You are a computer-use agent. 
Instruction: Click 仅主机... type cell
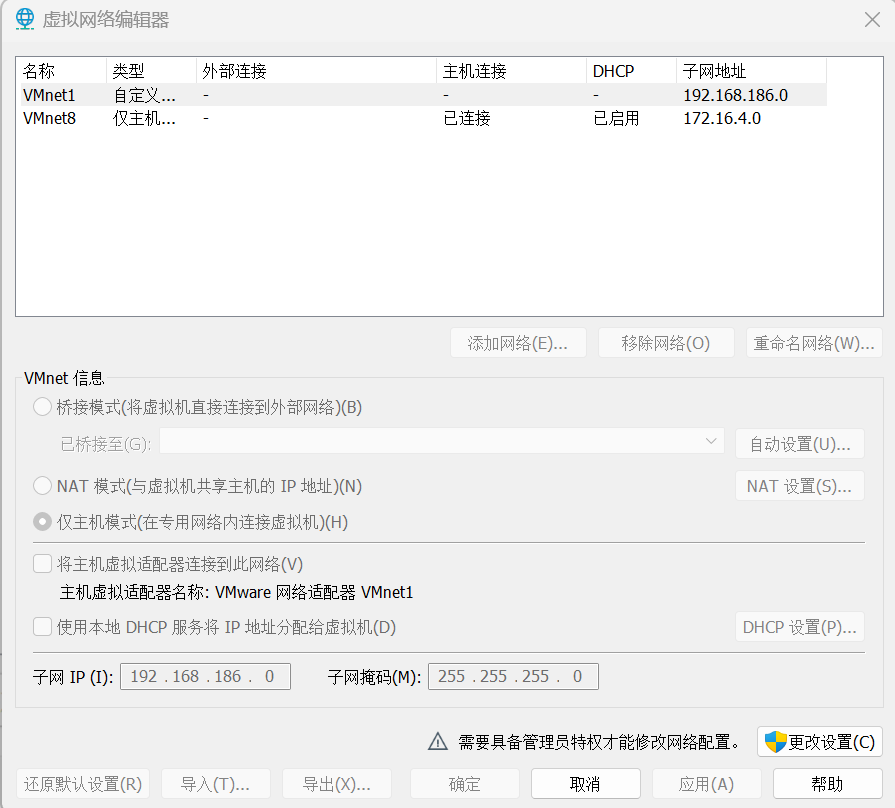(144, 119)
